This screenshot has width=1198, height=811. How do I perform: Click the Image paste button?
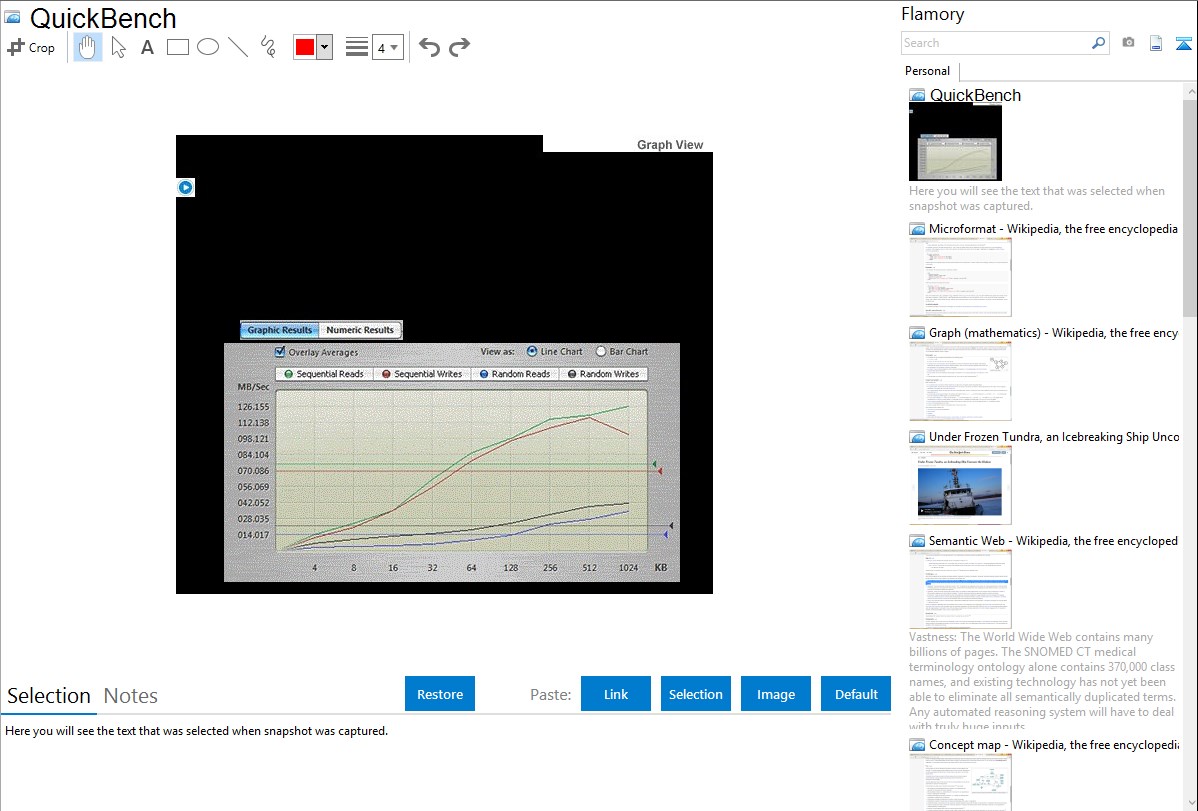(775, 694)
